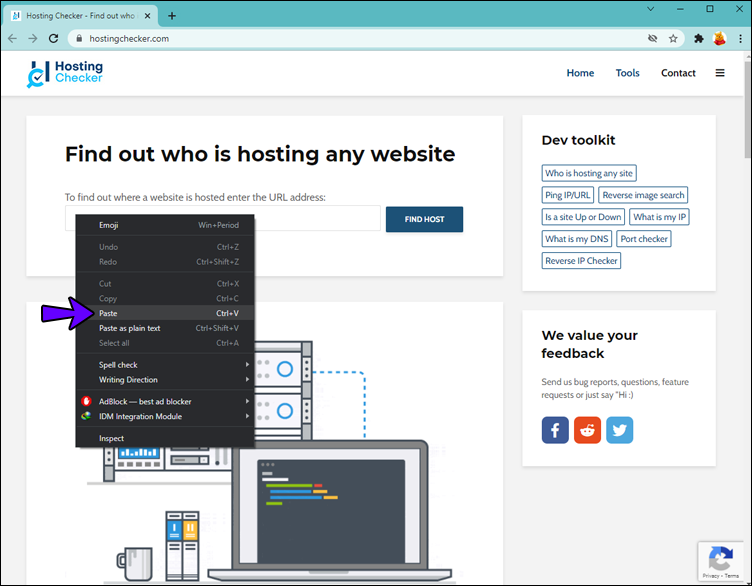
Task: Click Redo in the context menu
Action: (x=165, y=262)
